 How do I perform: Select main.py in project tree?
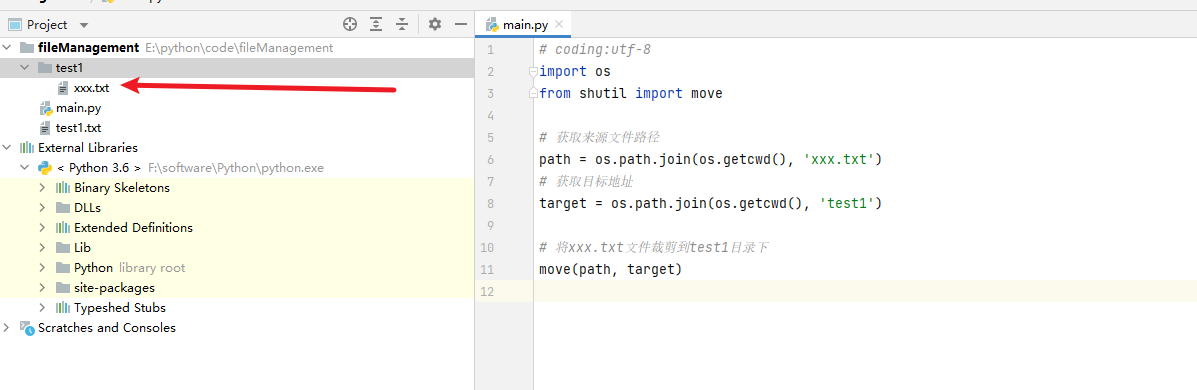pos(79,108)
